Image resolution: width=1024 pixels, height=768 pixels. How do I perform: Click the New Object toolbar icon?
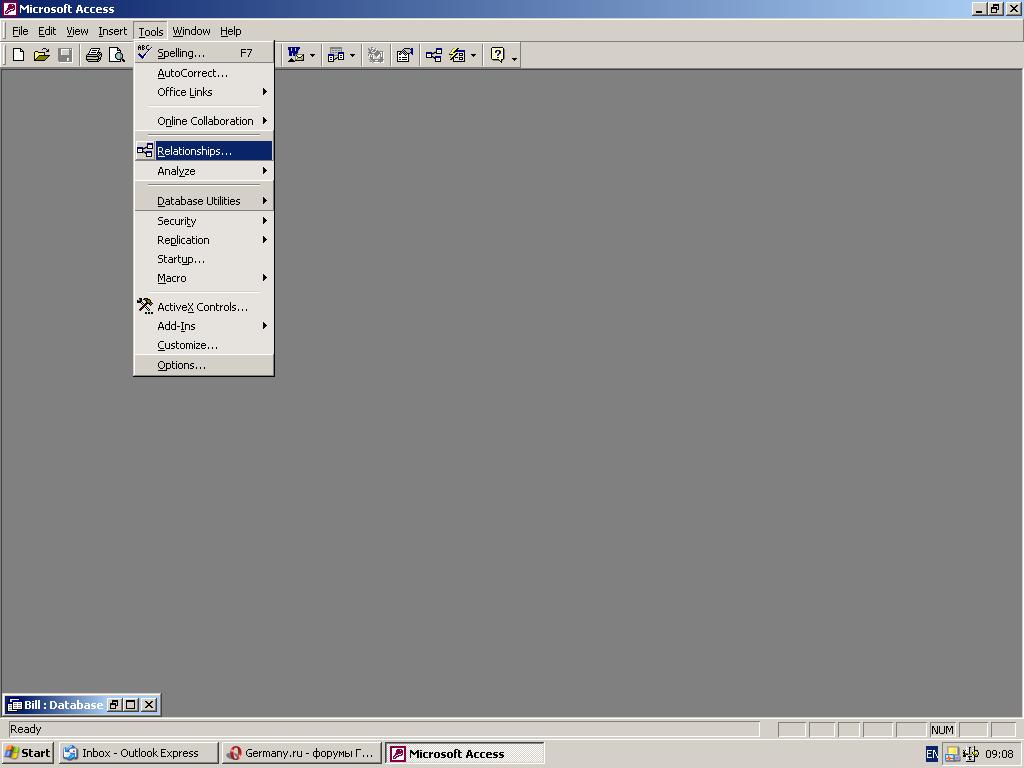click(x=457, y=55)
